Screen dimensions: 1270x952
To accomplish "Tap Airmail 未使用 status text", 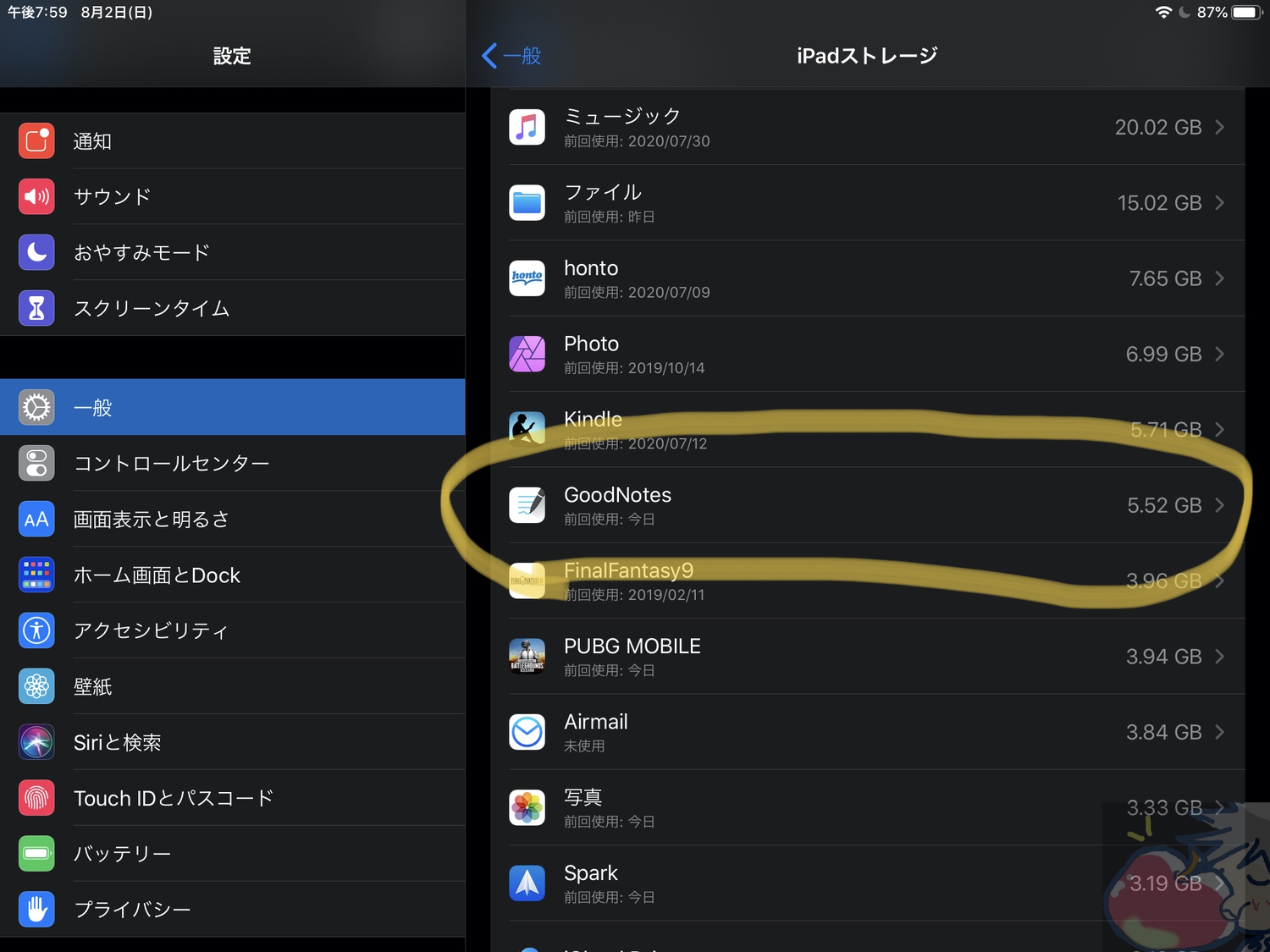I will [584, 746].
